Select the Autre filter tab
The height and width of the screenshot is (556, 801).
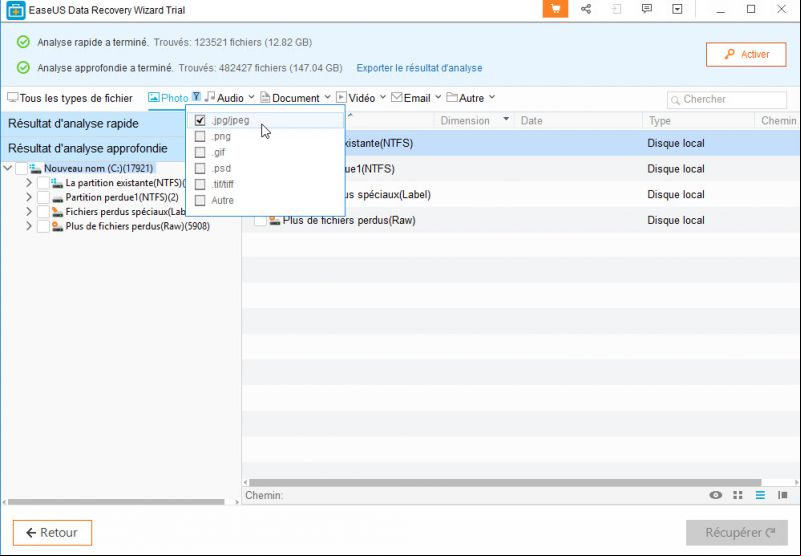tap(465, 98)
